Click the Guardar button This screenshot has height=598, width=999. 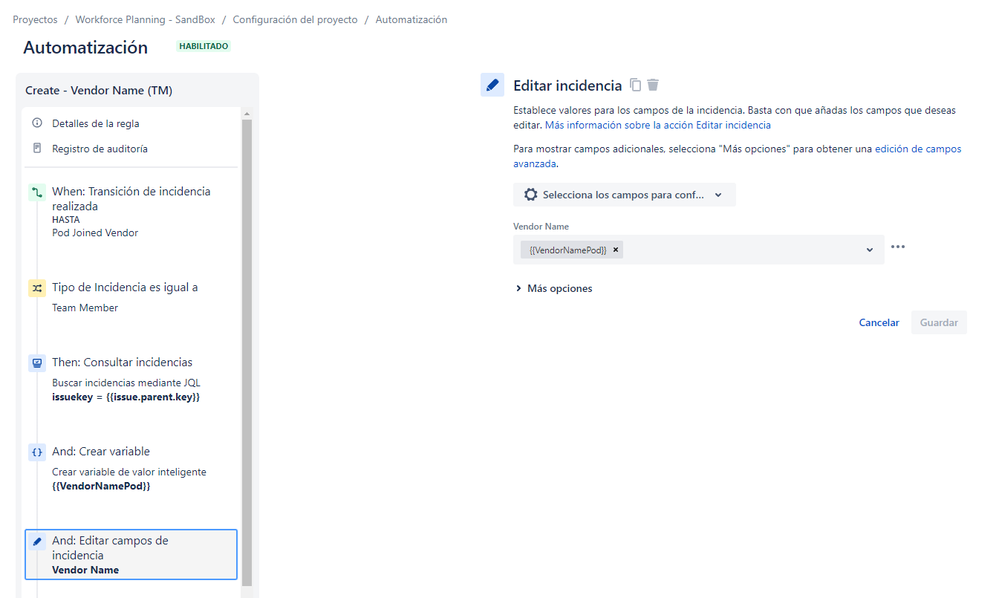pyautogui.click(x=938, y=322)
